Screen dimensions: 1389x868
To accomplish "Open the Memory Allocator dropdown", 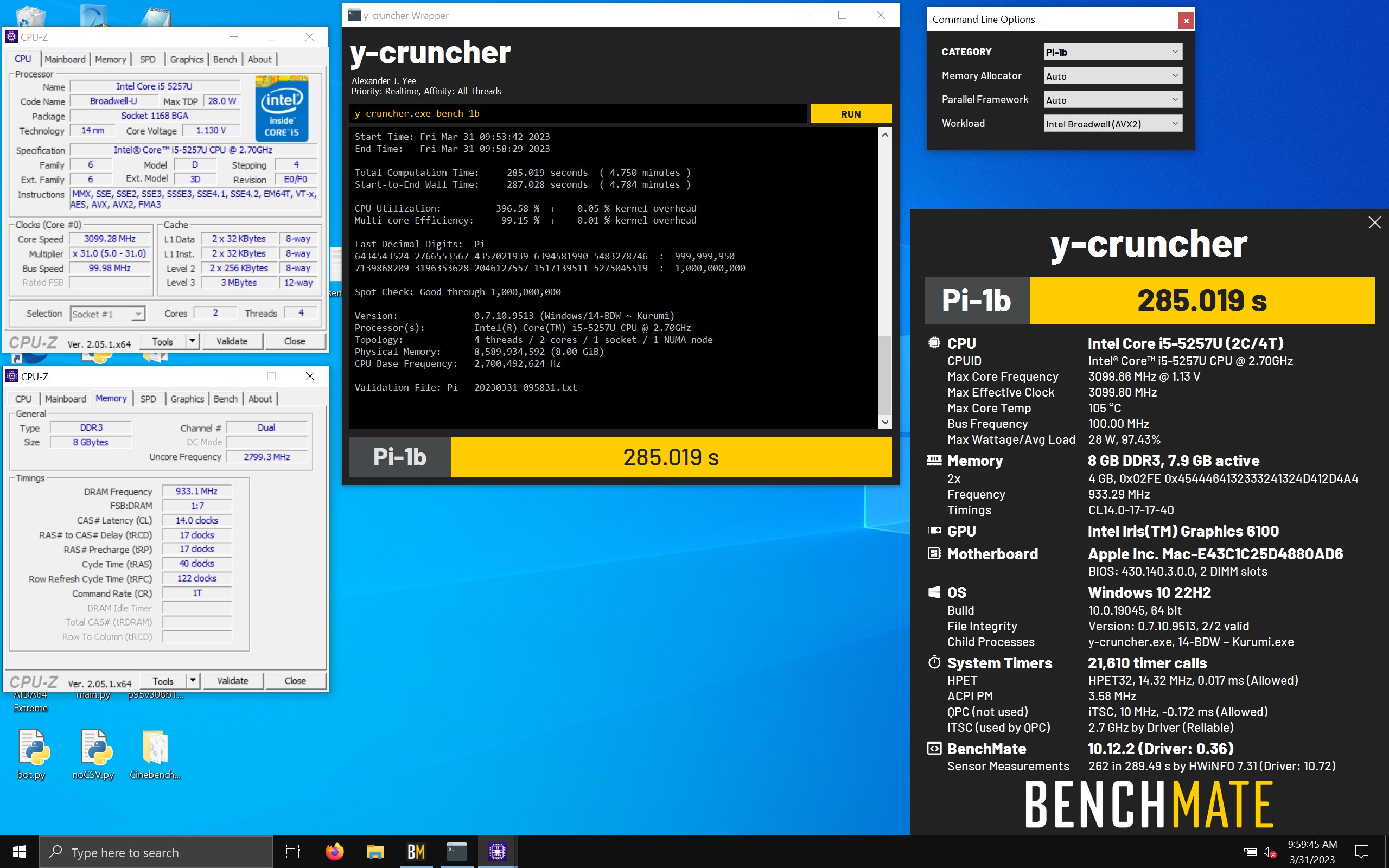I will click(1112, 76).
